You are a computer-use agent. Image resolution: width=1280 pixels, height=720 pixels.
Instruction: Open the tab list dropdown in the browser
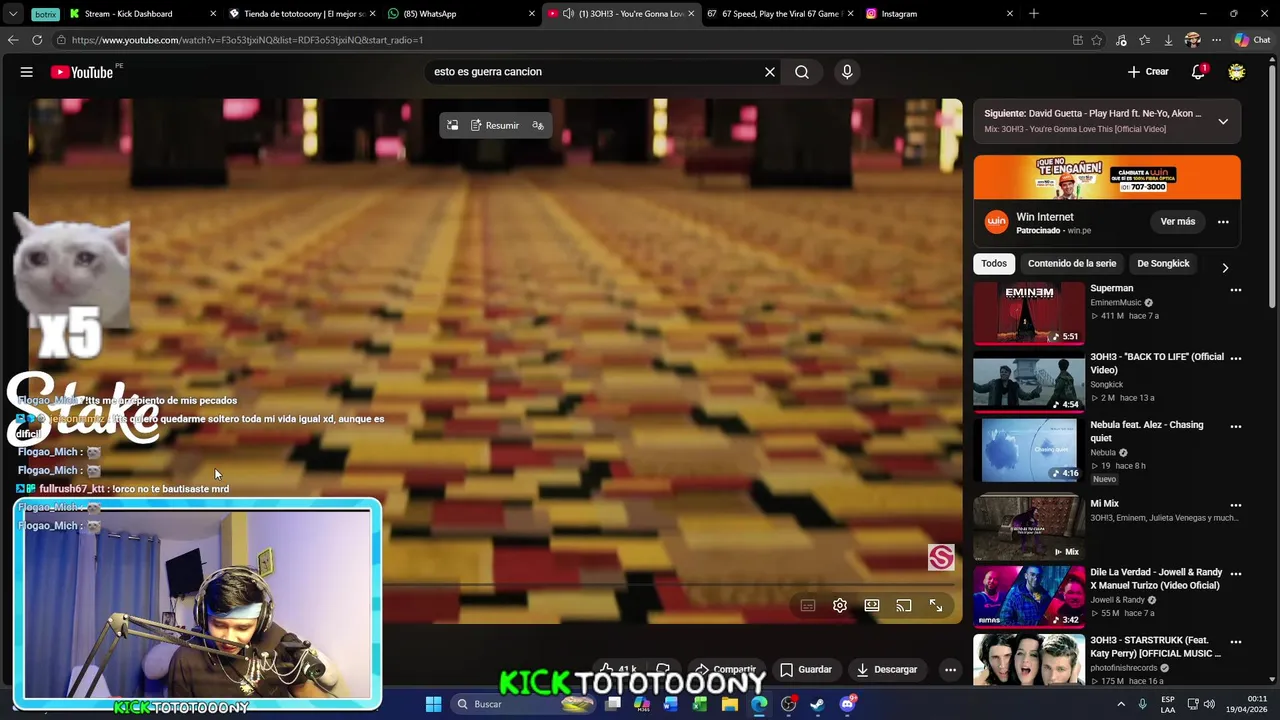pos(13,14)
